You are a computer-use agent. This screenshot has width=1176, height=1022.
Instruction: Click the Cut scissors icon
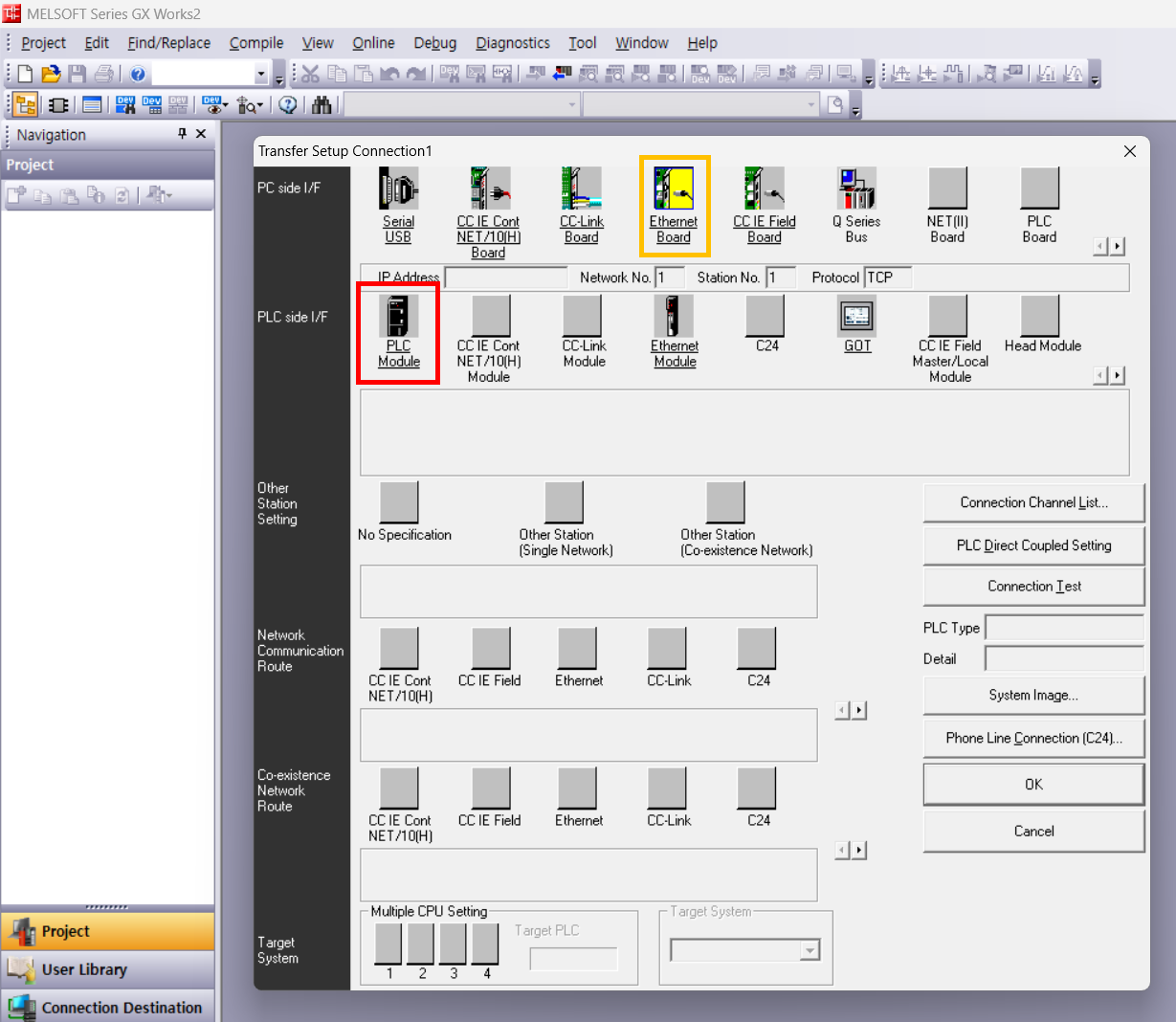coord(310,74)
